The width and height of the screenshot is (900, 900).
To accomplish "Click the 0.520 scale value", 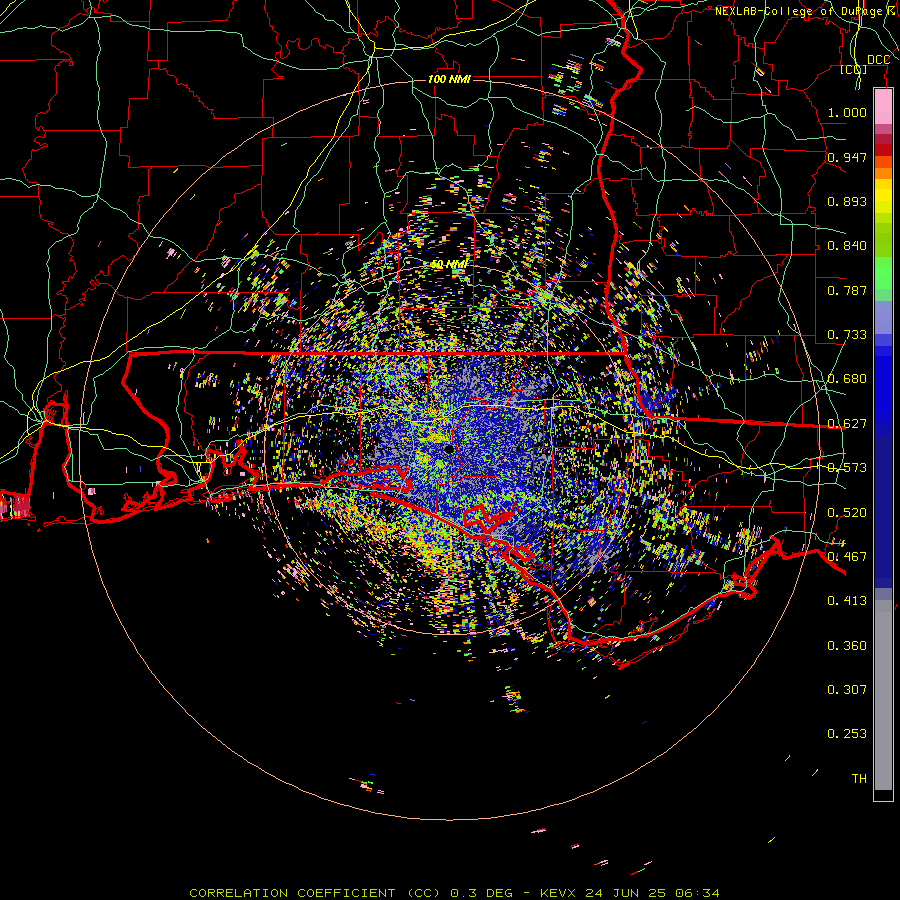I will [847, 513].
